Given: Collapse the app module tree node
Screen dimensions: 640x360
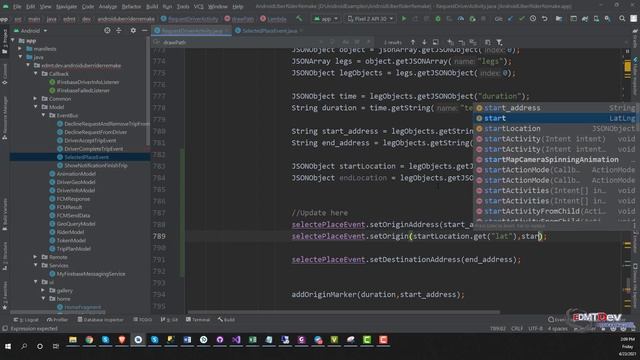Looking at the screenshot, I should click(13, 40).
